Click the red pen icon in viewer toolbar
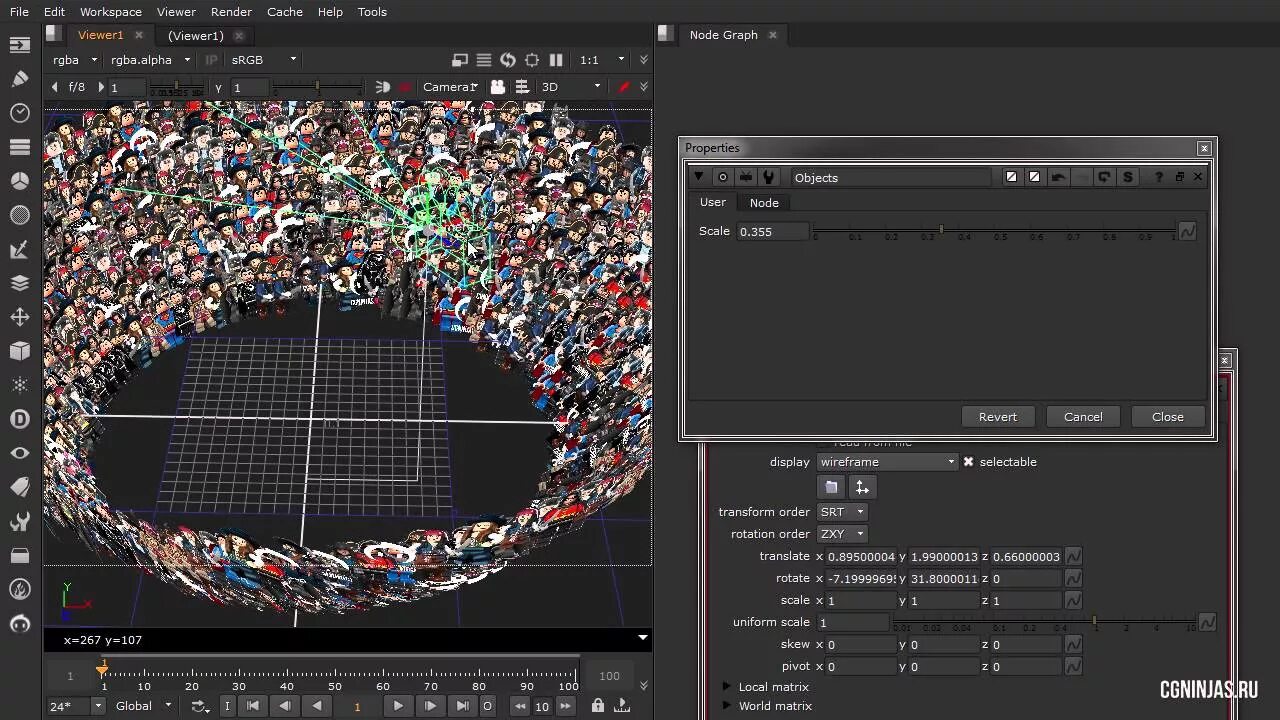Image resolution: width=1280 pixels, height=720 pixels. tap(624, 87)
